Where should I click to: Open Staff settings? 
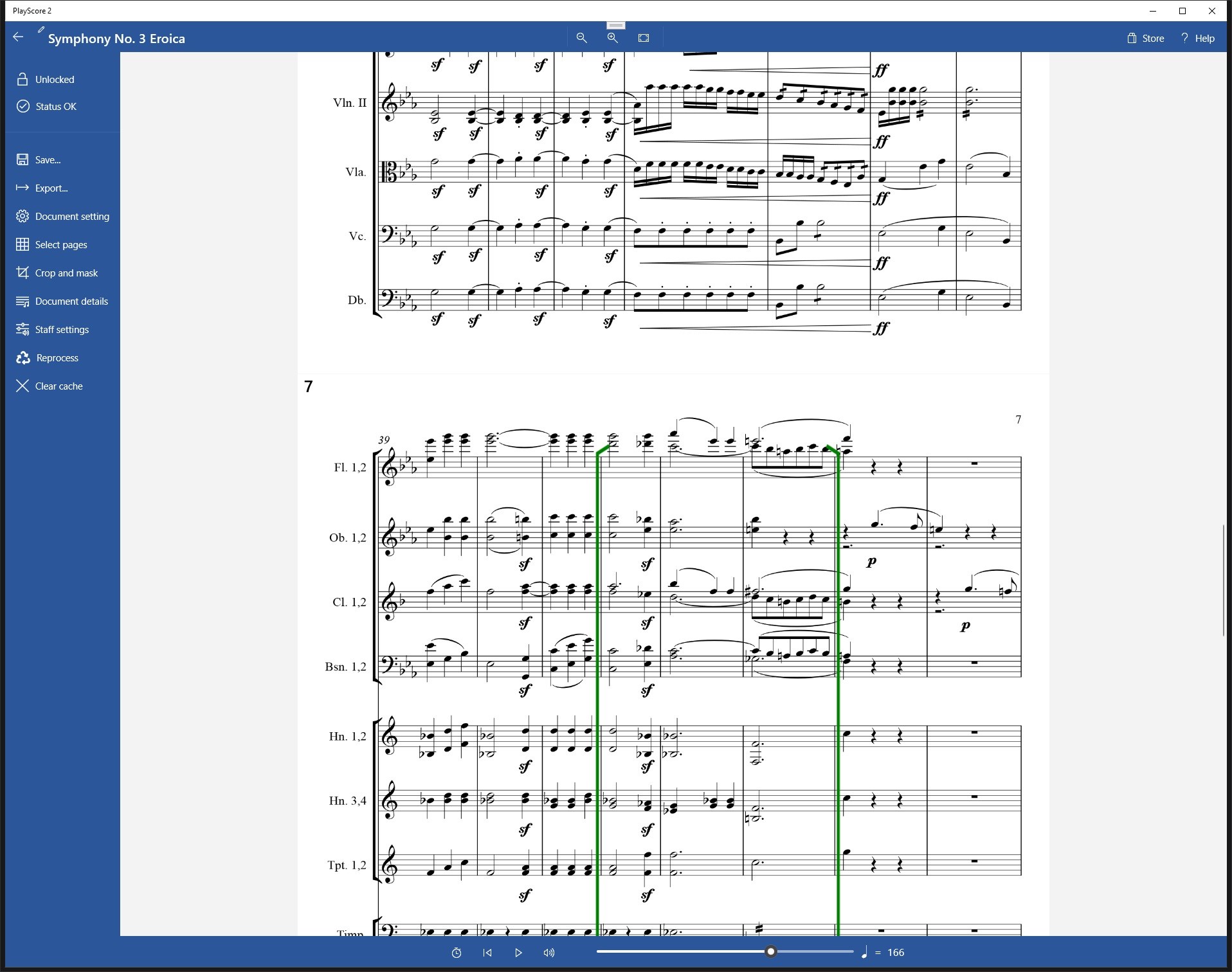(61, 329)
